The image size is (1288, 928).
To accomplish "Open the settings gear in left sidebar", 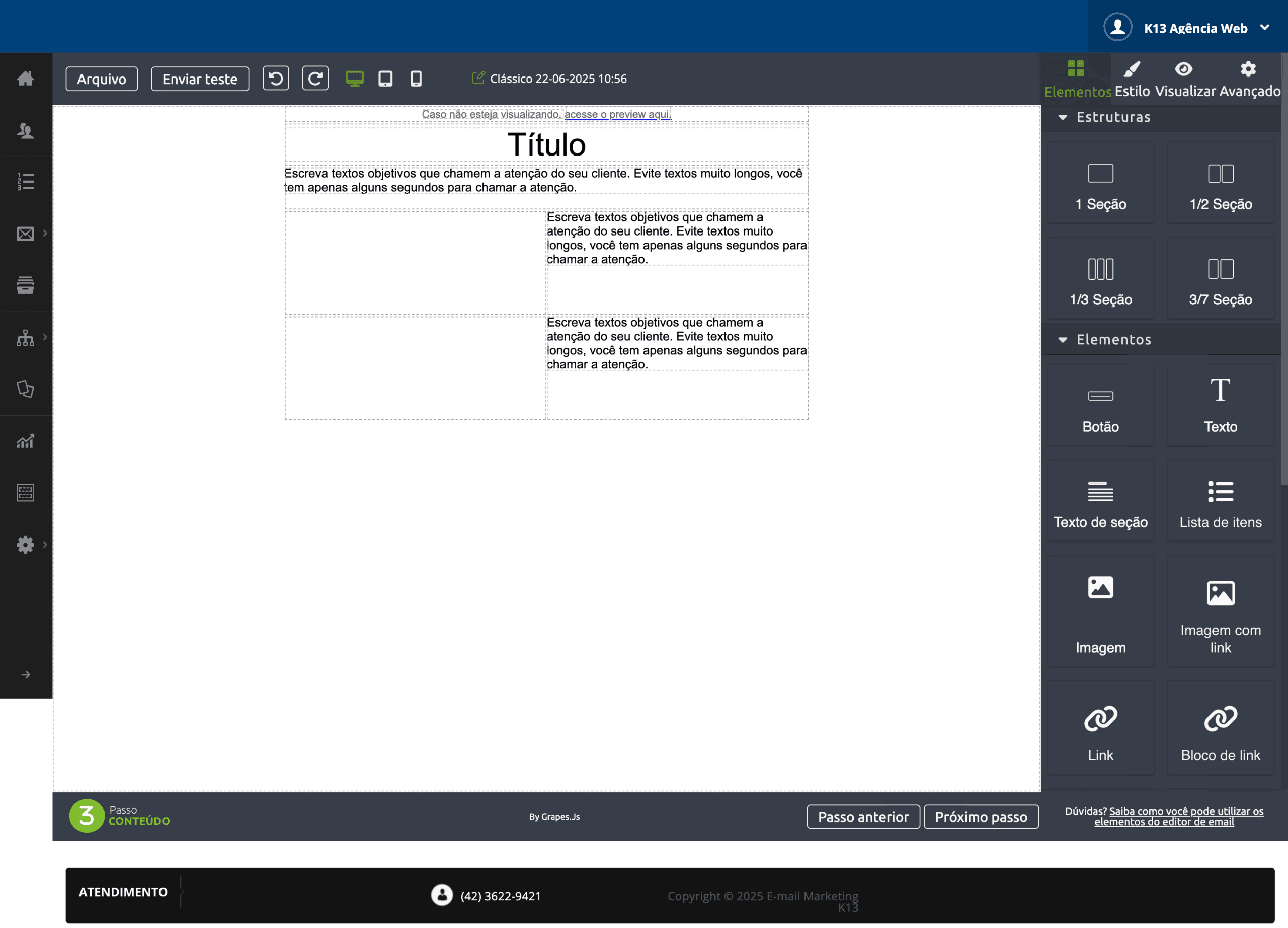I will tap(26, 545).
